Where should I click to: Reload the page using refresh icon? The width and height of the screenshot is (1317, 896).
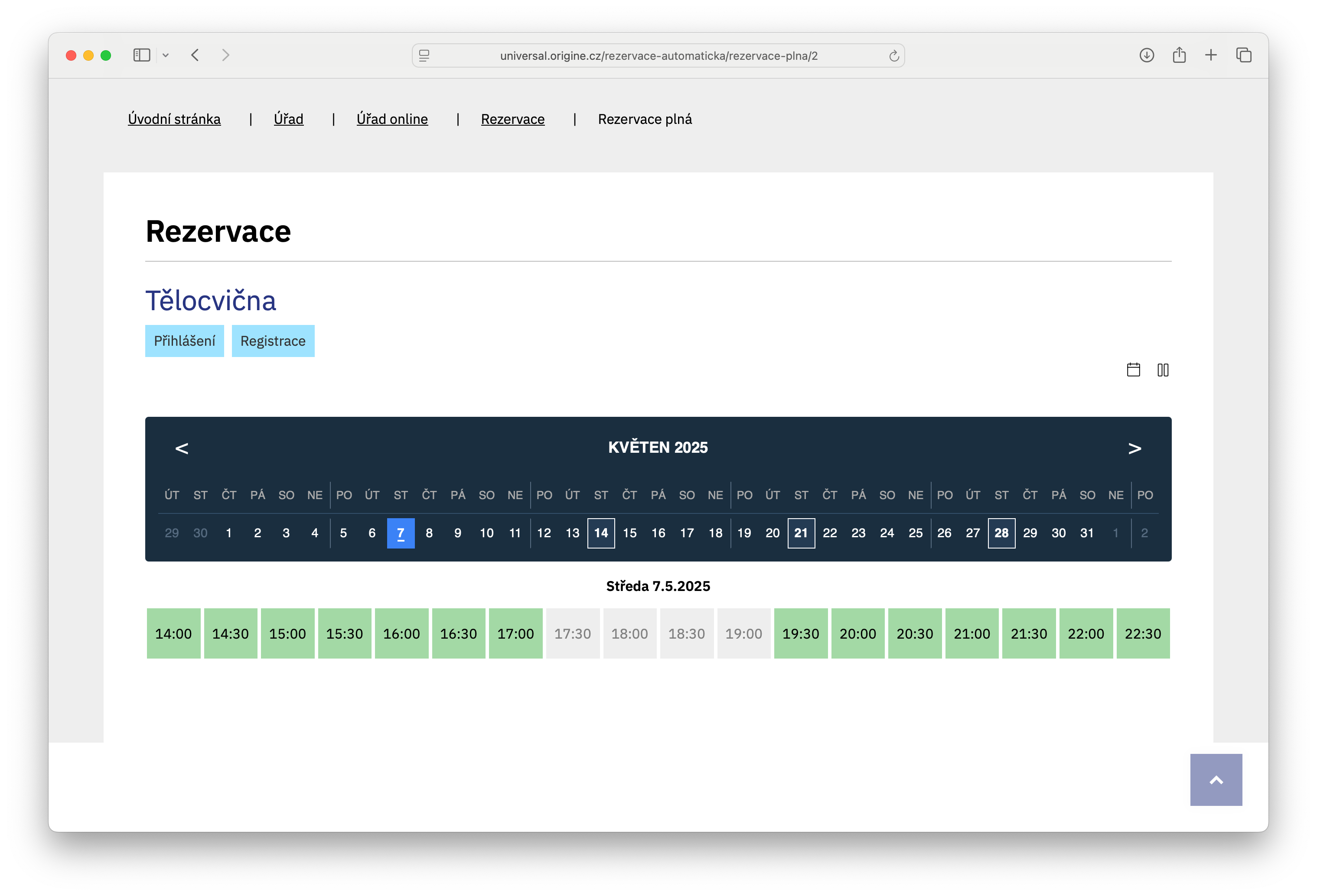894,55
